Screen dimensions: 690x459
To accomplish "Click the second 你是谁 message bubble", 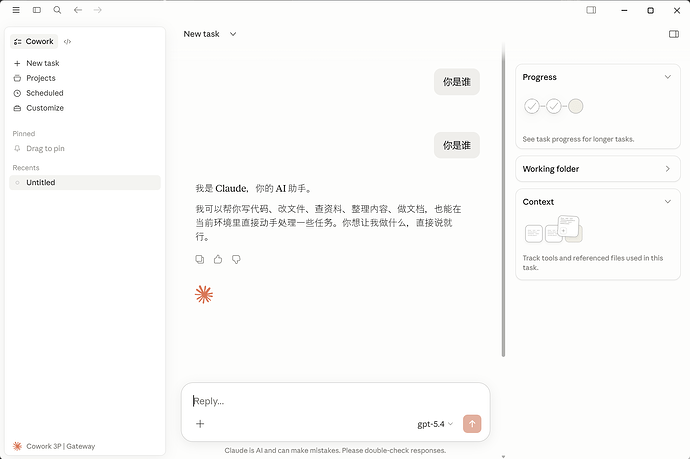I will (x=457, y=145).
